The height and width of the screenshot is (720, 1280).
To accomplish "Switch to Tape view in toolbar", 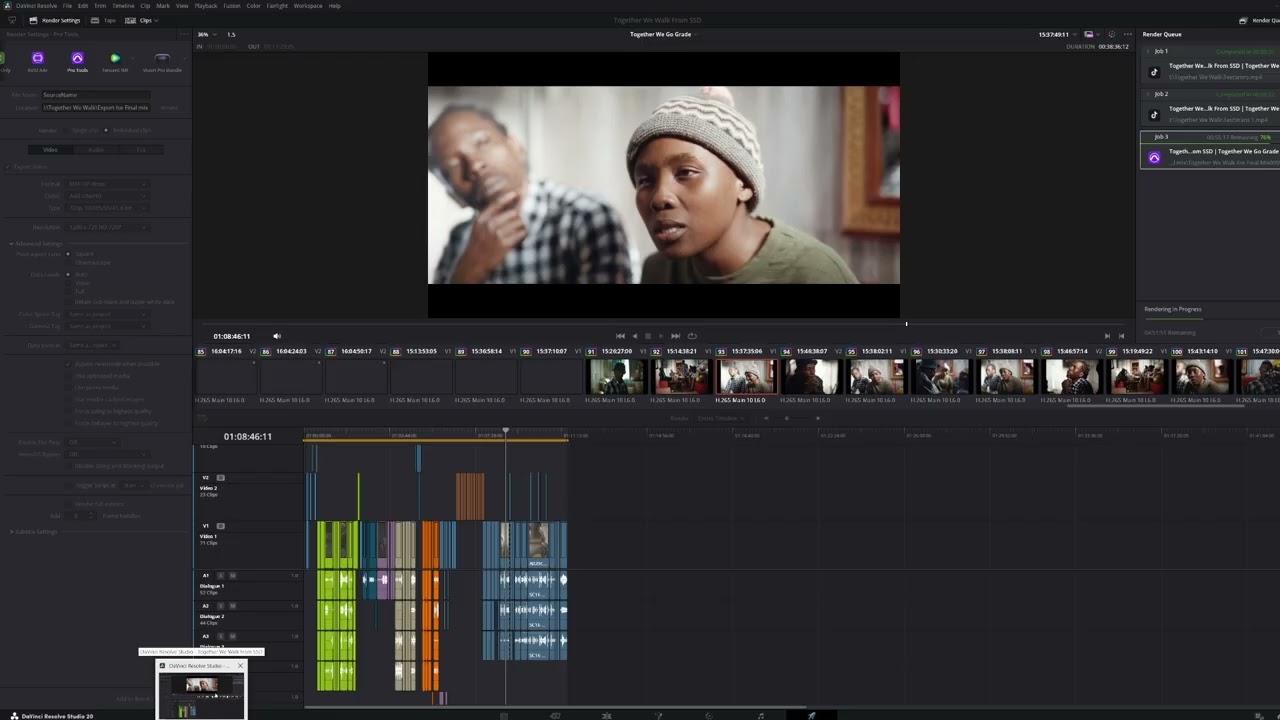I will [105, 20].
